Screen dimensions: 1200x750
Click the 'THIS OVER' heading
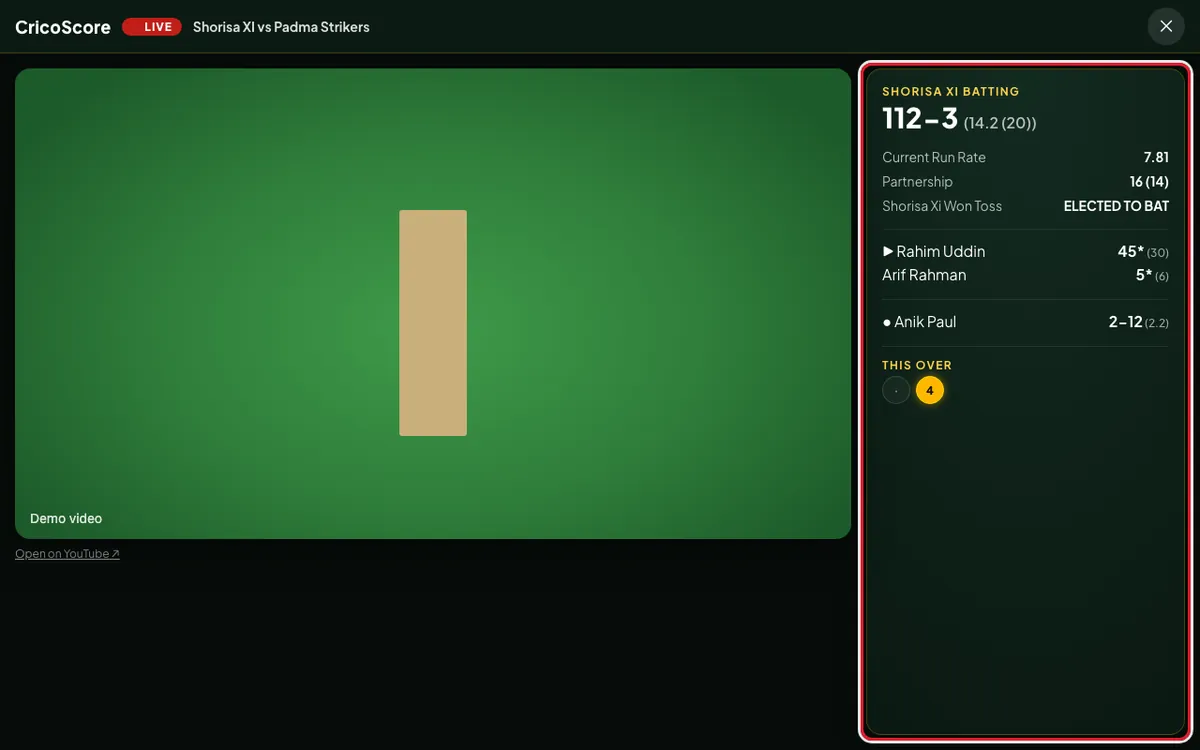pyautogui.click(x=917, y=365)
